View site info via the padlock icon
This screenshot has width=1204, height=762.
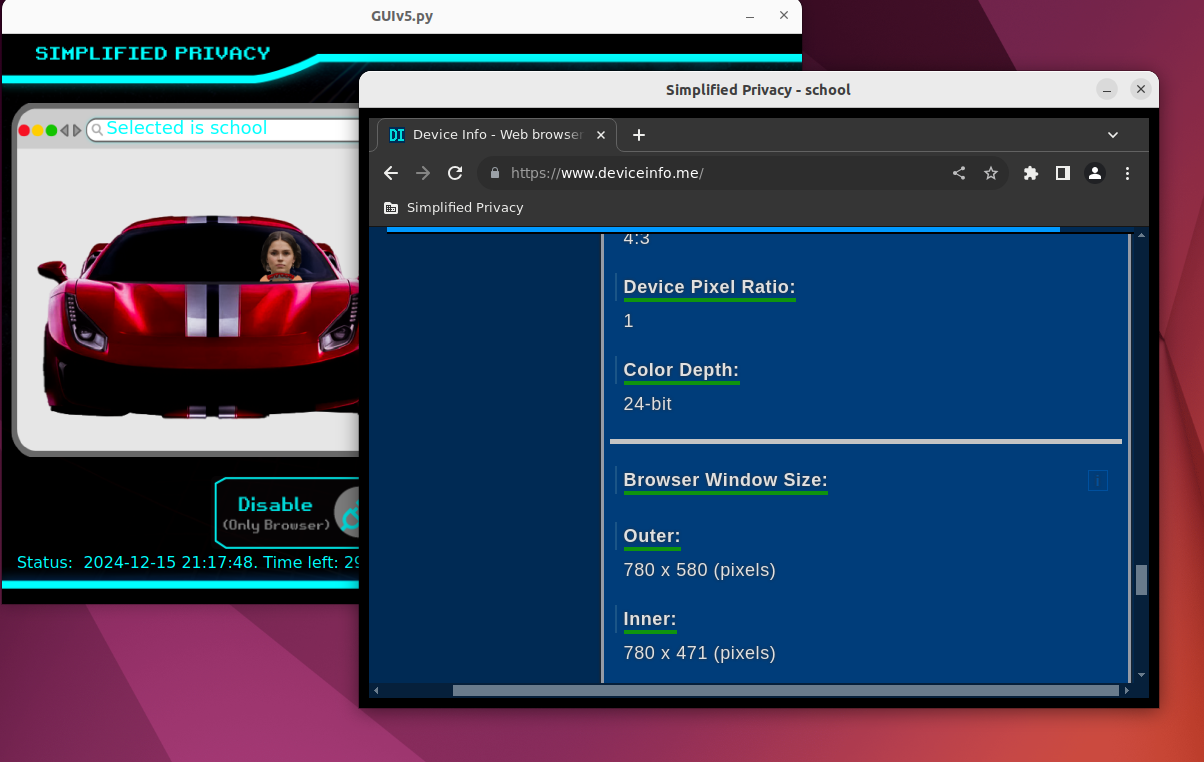point(494,173)
